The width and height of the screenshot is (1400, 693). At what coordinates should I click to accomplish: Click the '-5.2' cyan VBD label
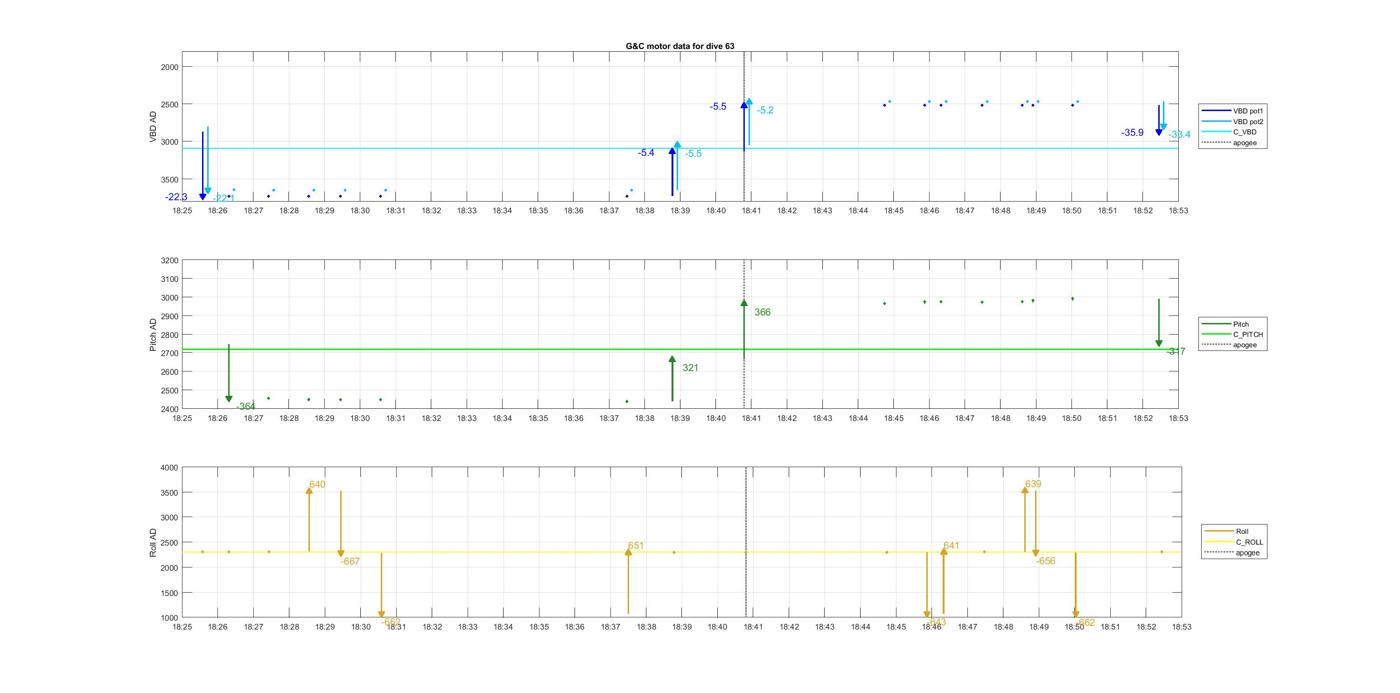tap(765, 111)
